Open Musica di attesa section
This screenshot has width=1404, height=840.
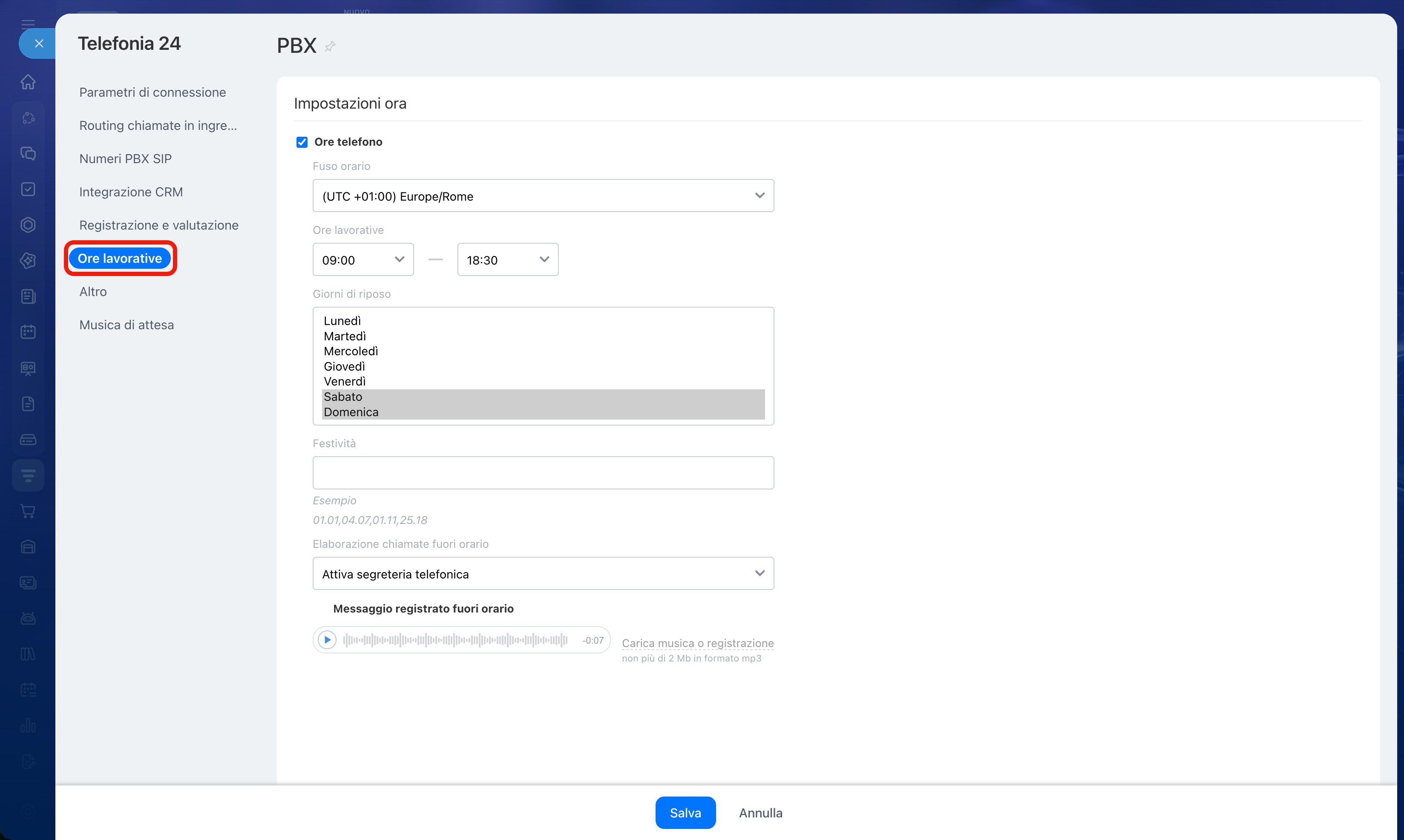tap(126, 325)
